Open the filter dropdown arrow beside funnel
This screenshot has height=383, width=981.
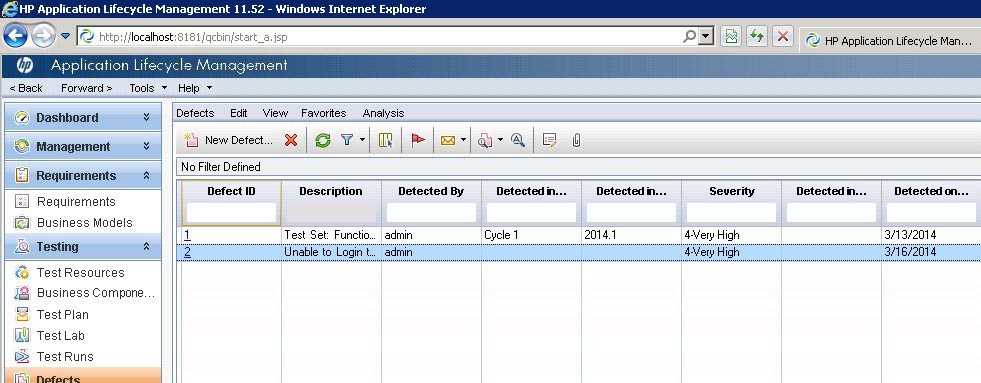362,140
